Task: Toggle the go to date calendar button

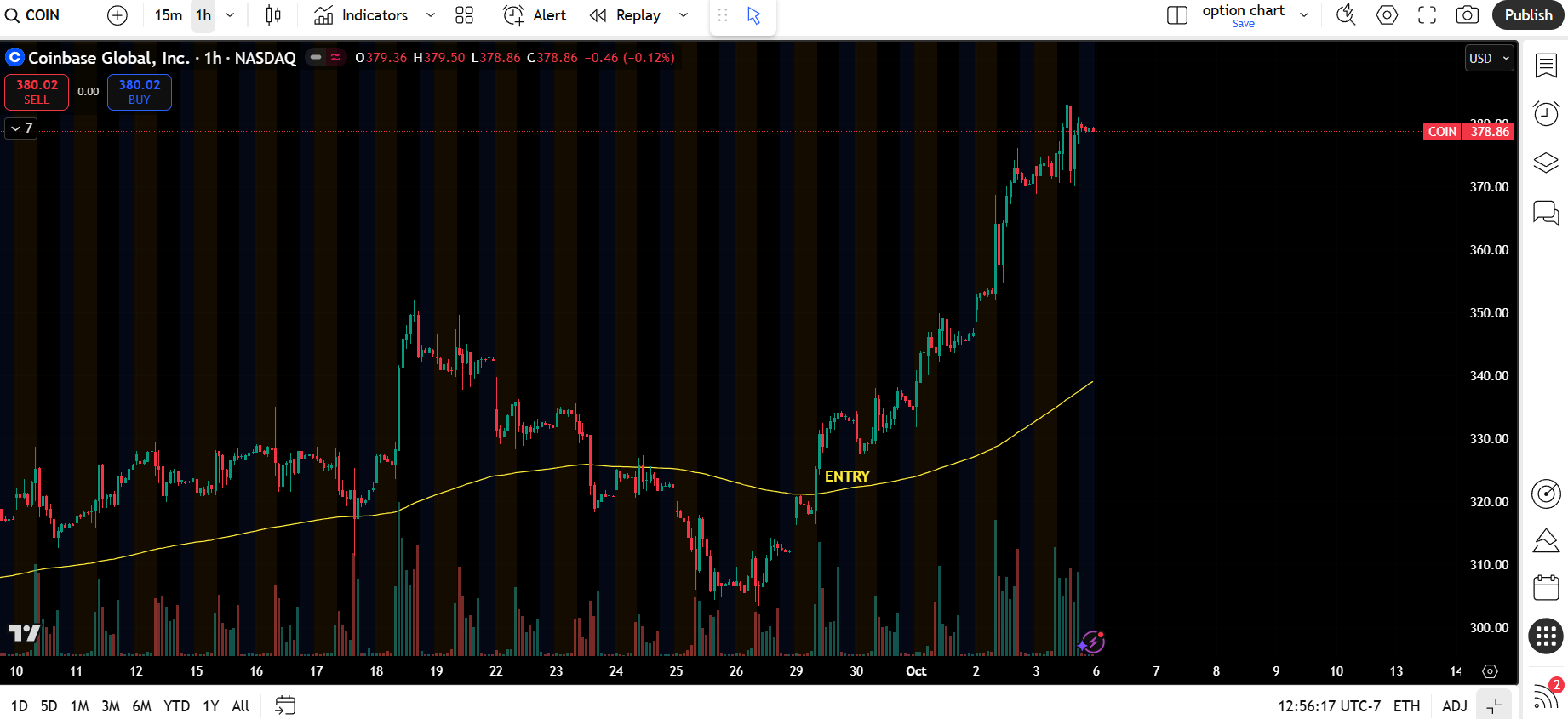Action: pos(285,705)
